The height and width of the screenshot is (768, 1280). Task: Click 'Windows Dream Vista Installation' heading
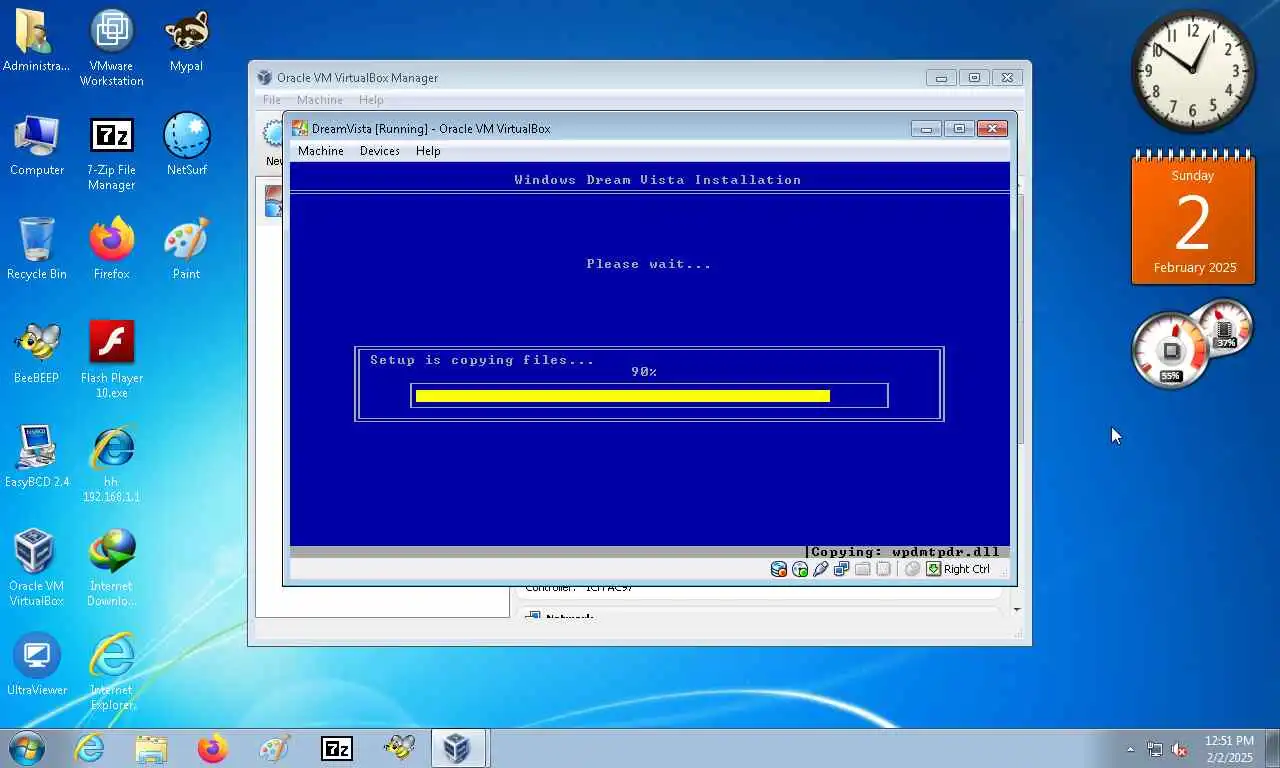pos(658,180)
